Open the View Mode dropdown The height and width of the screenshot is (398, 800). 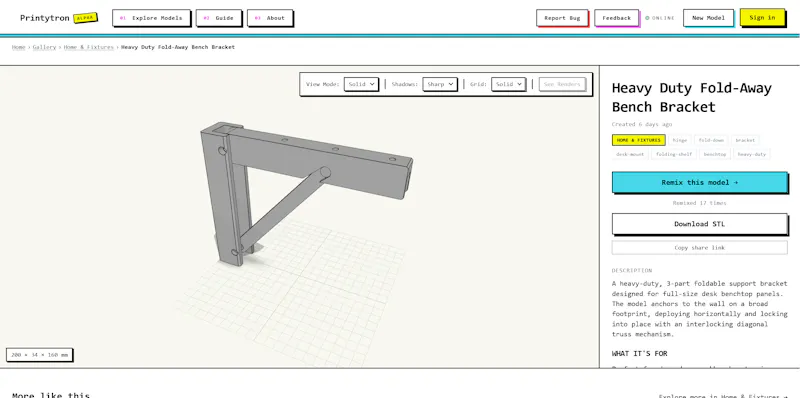[x=361, y=84]
